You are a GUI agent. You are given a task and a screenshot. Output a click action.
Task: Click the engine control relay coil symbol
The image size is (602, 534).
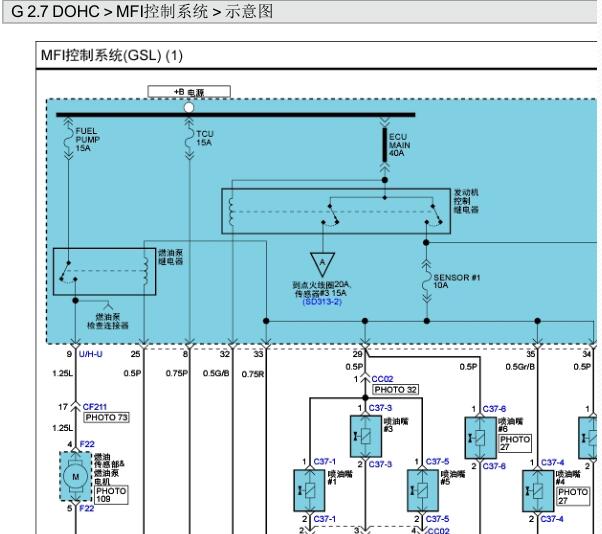pyautogui.click(x=231, y=212)
